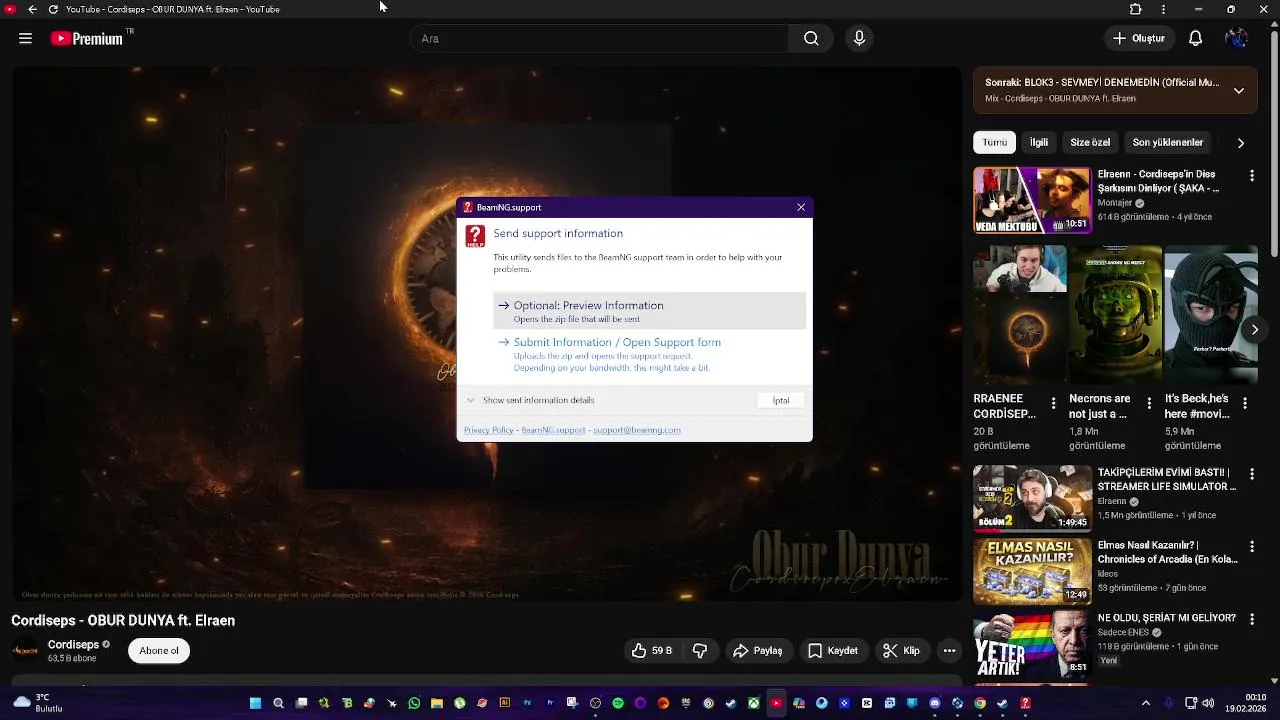
Task: Open Takipçilerim Evimi Bastı thumbnail
Action: point(1032,498)
